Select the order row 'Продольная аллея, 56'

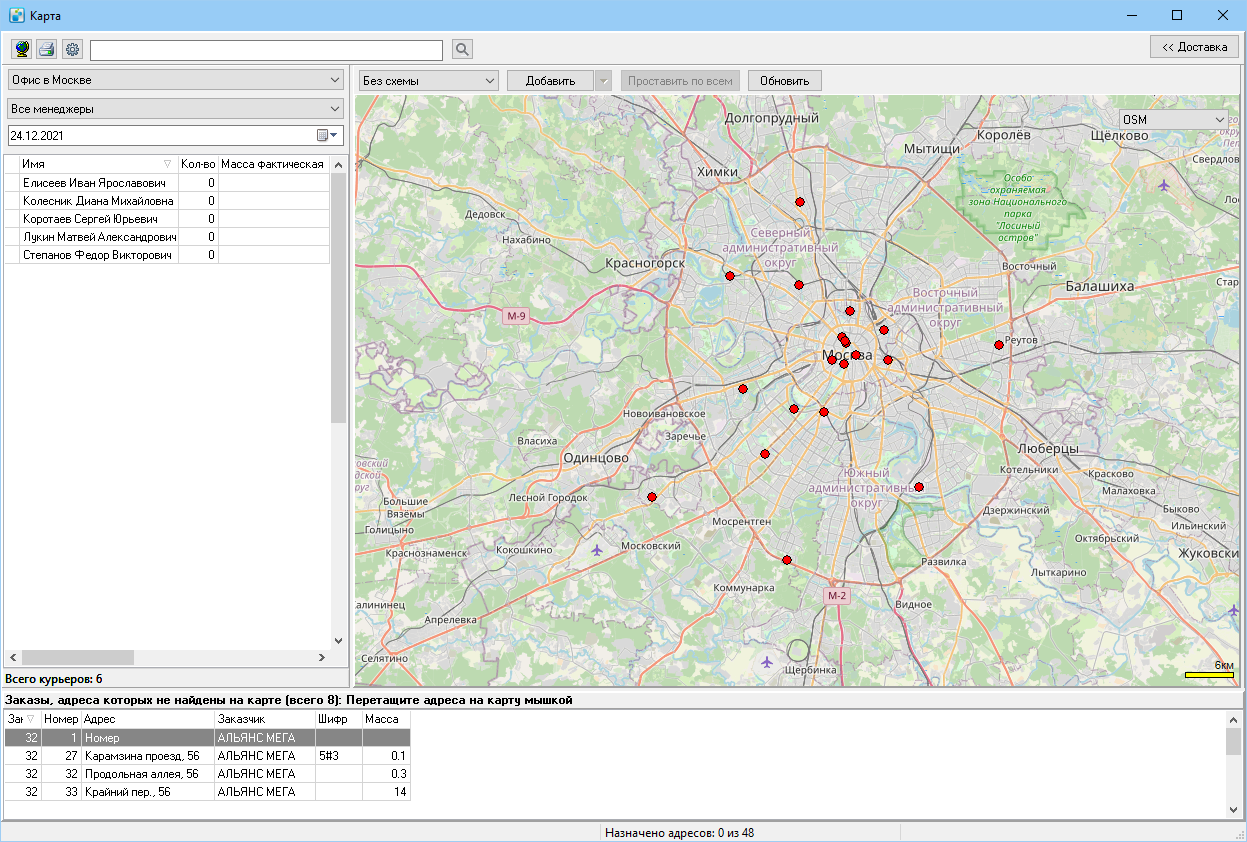click(207, 774)
